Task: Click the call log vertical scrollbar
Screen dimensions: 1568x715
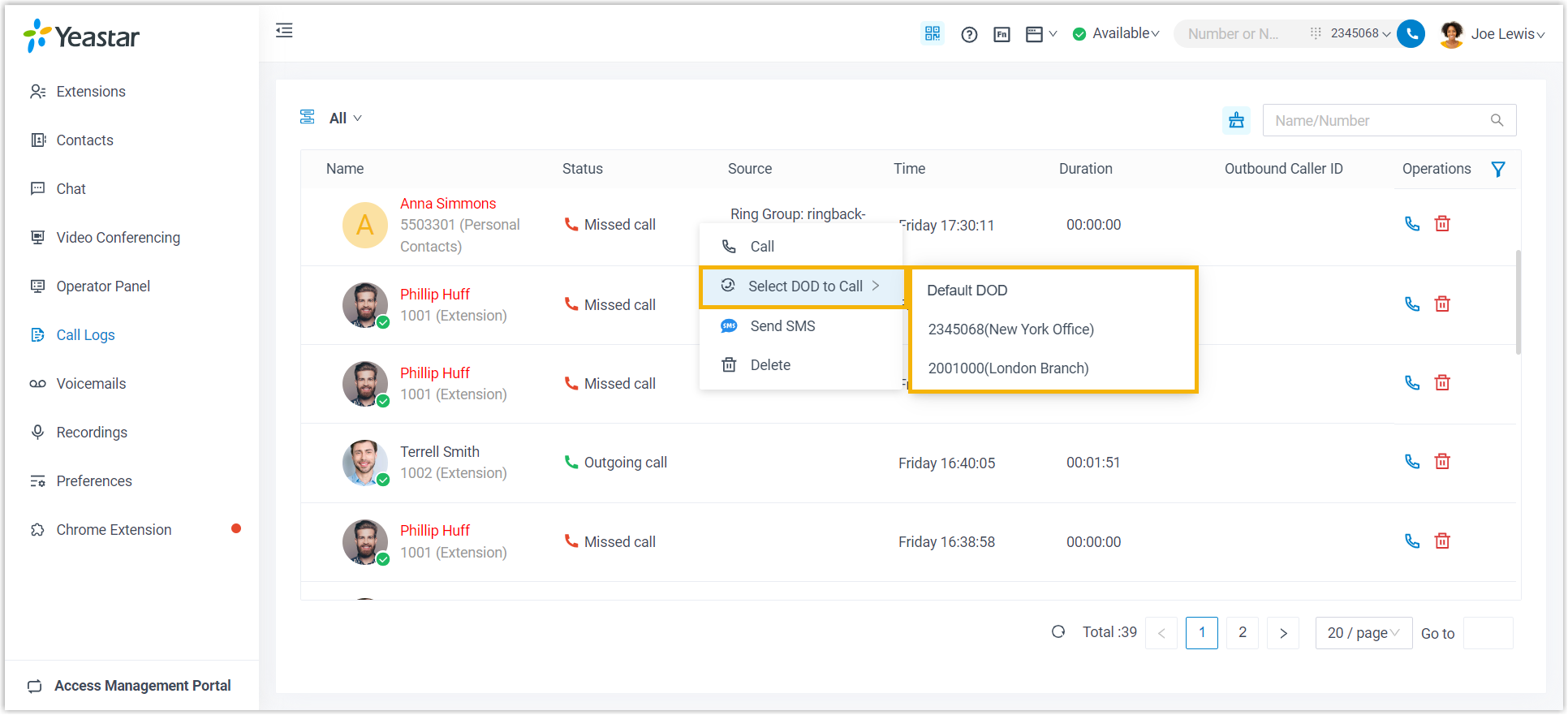Action: coord(1518,303)
